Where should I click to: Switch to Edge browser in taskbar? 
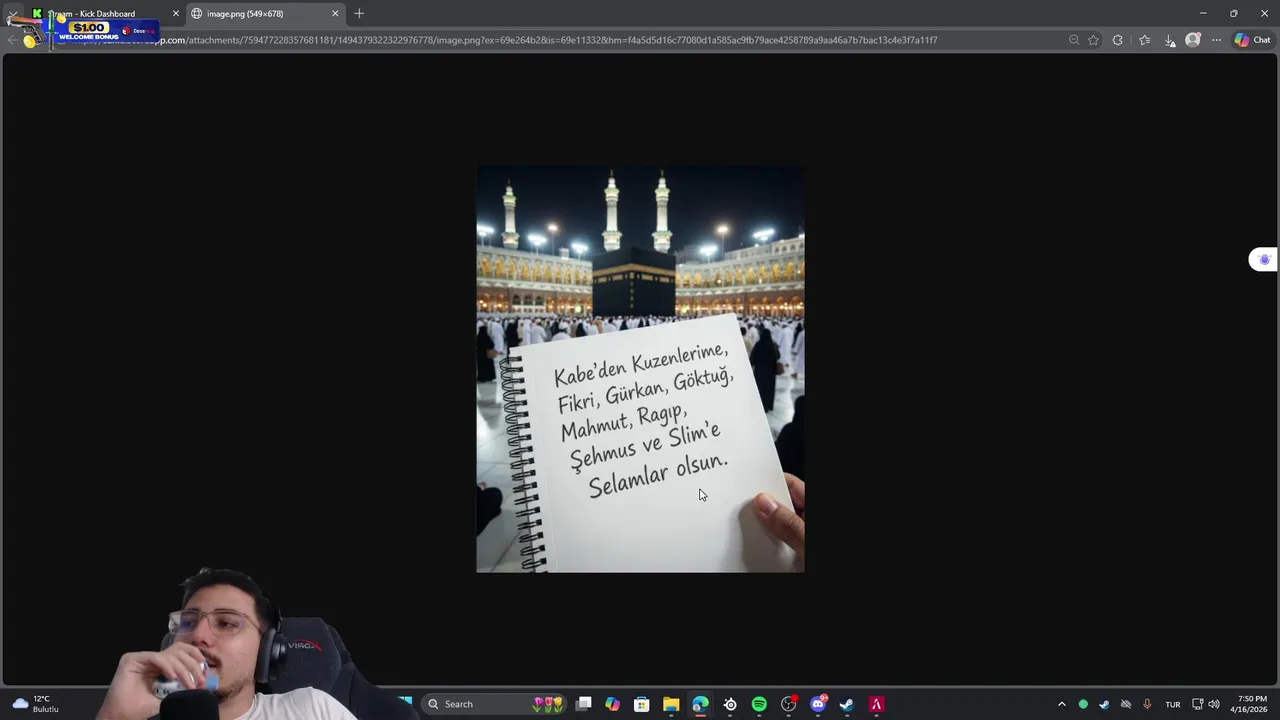[701, 704]
